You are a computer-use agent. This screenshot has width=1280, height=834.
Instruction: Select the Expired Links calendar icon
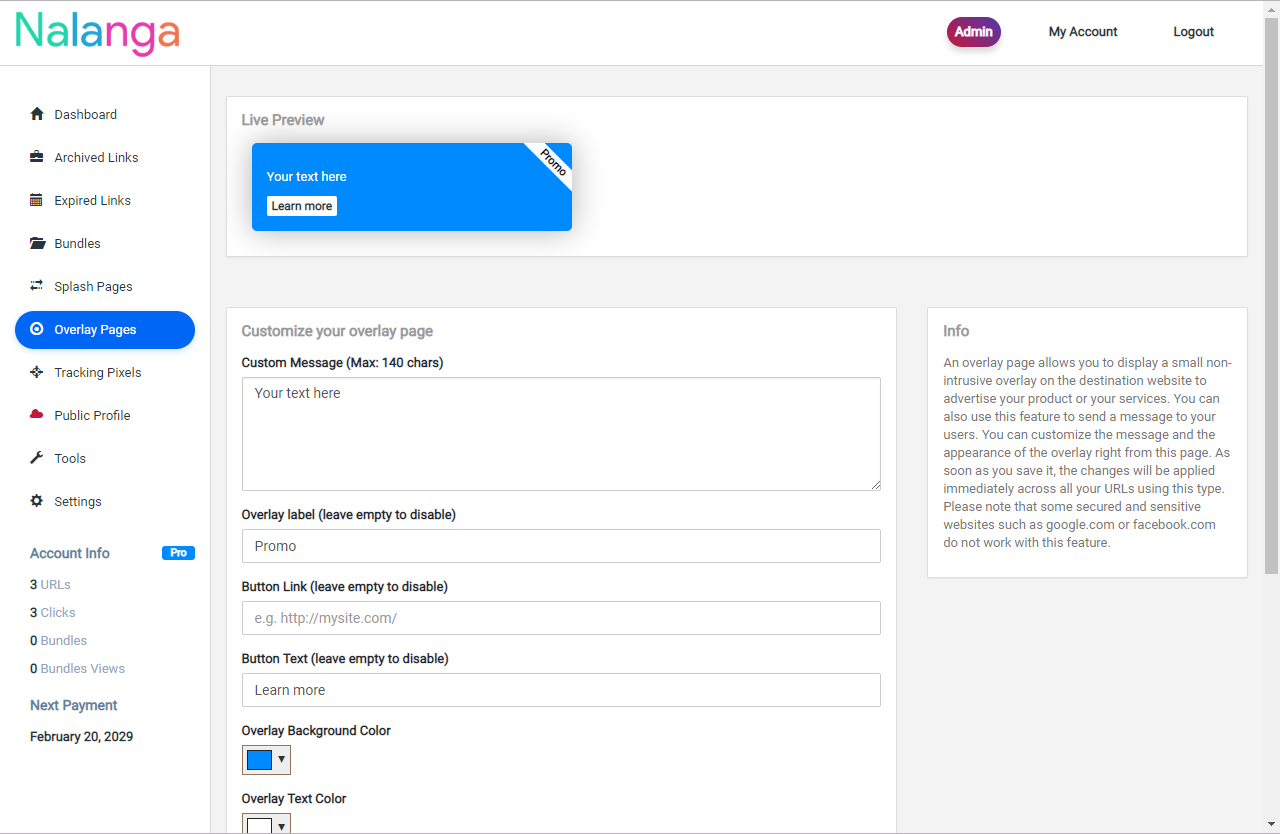click(37, 200)
